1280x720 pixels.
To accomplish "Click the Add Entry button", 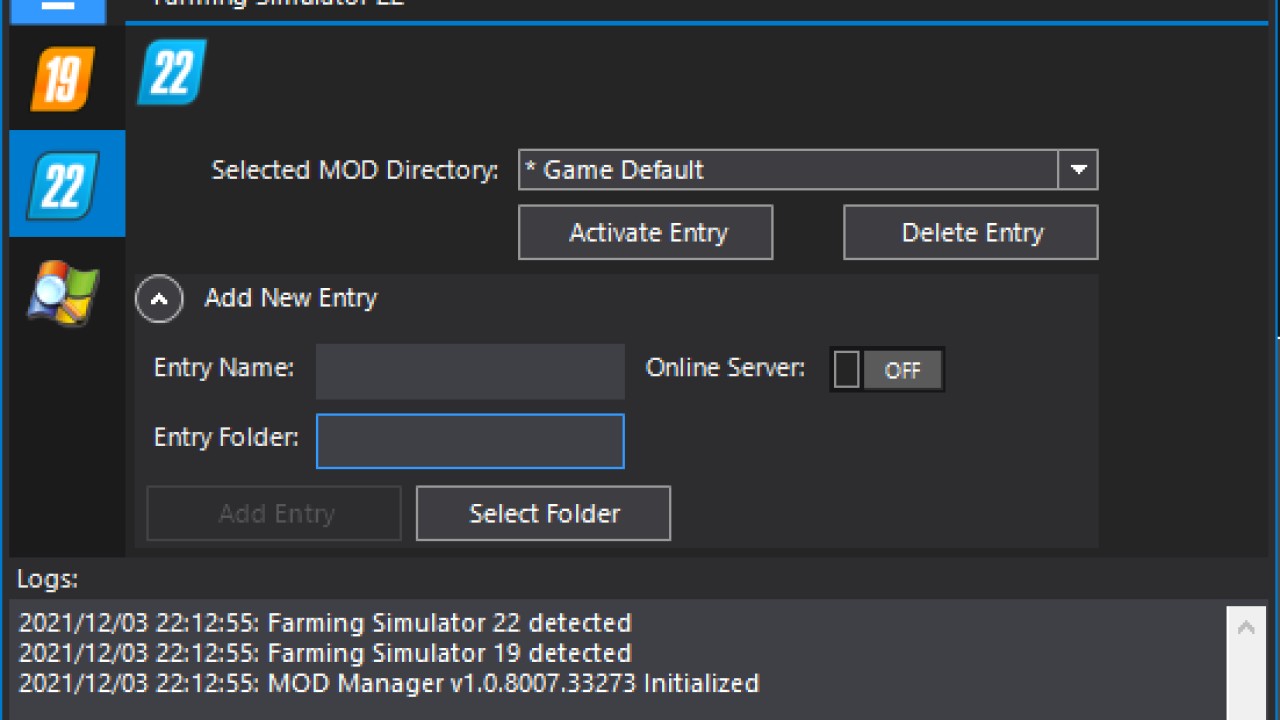I will 274,514.
